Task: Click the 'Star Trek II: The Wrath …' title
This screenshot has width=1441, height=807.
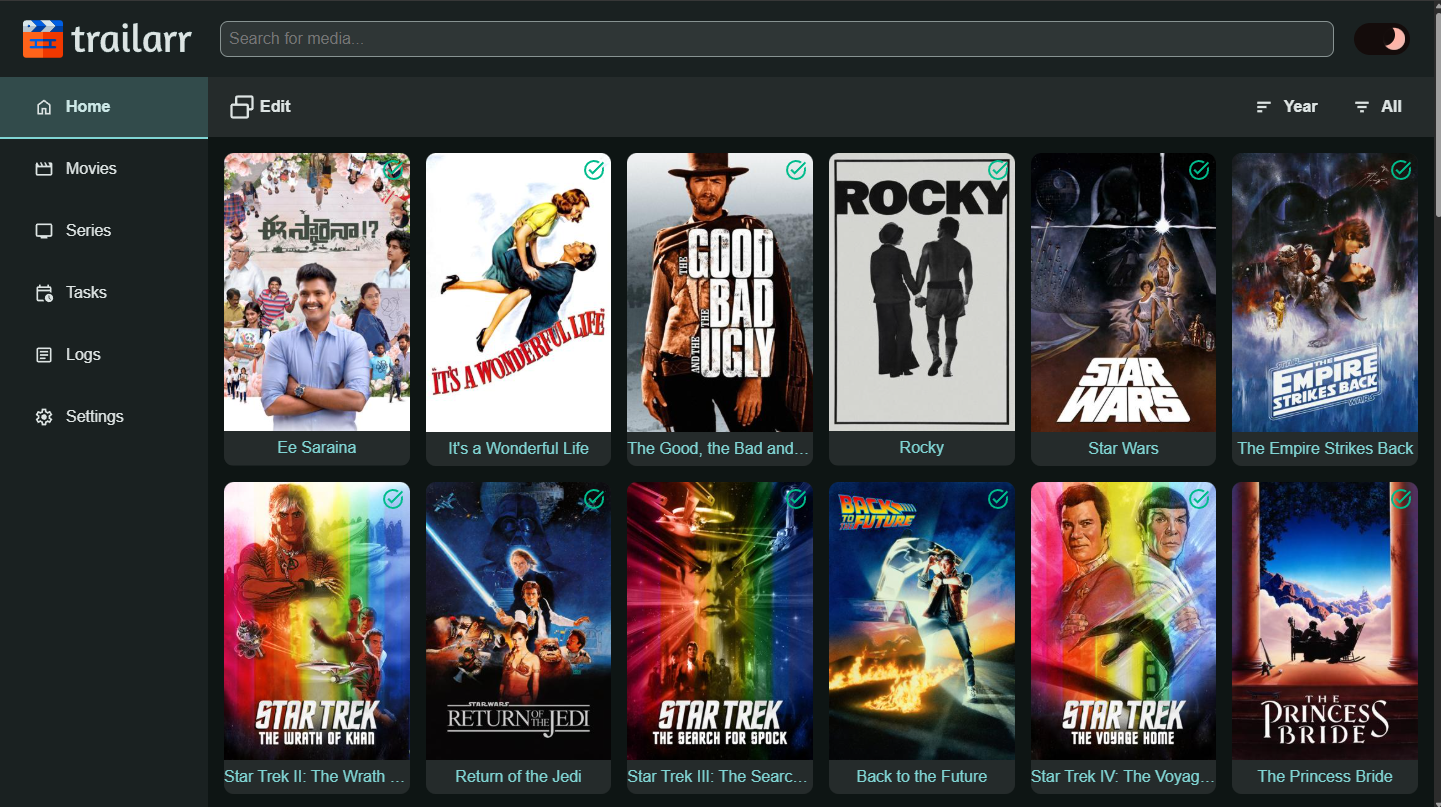Action: pos(317,776)
